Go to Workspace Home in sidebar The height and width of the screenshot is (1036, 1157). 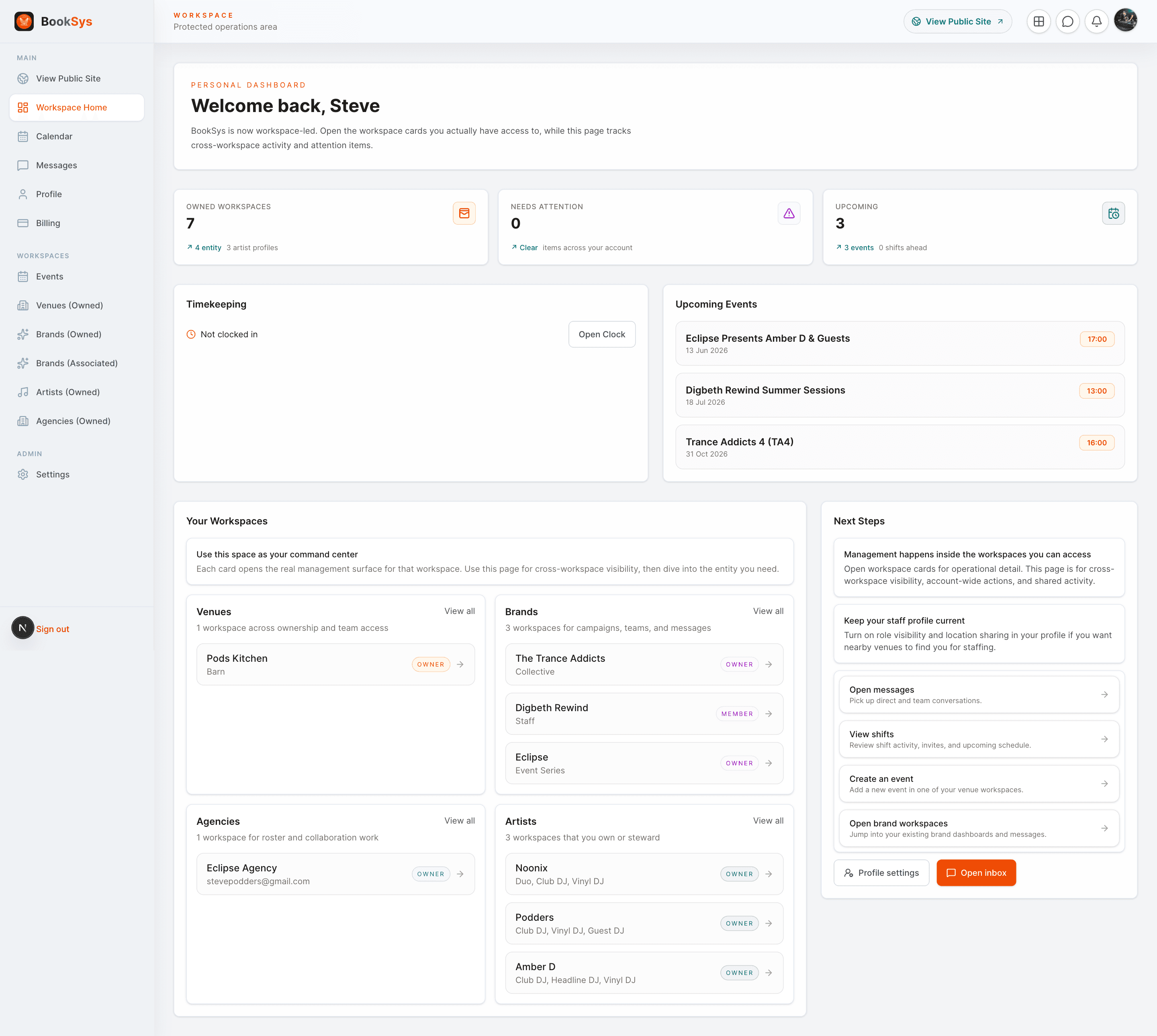coord(77,108)
